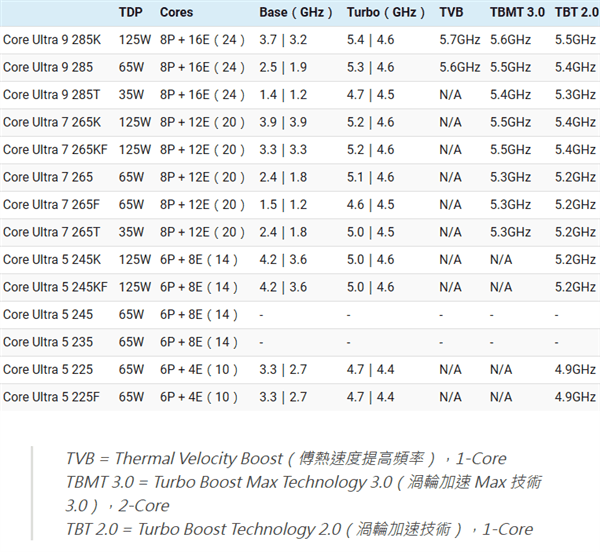
Task: Click the 65W TDP cell of Ultra 5 235
Action: pos(131,342)
